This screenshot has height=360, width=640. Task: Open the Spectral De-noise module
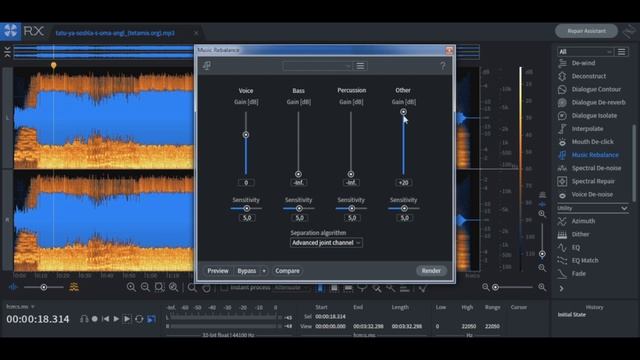(x=596, y=168)
